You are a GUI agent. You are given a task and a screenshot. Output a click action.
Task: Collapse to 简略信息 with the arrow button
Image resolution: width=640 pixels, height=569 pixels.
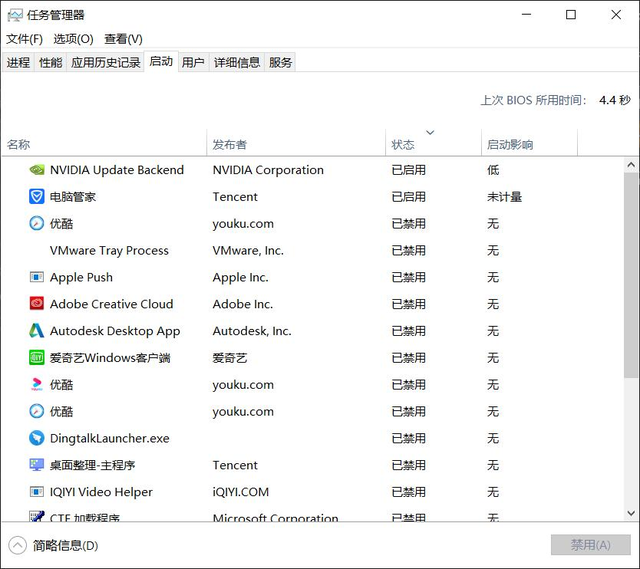18,545
